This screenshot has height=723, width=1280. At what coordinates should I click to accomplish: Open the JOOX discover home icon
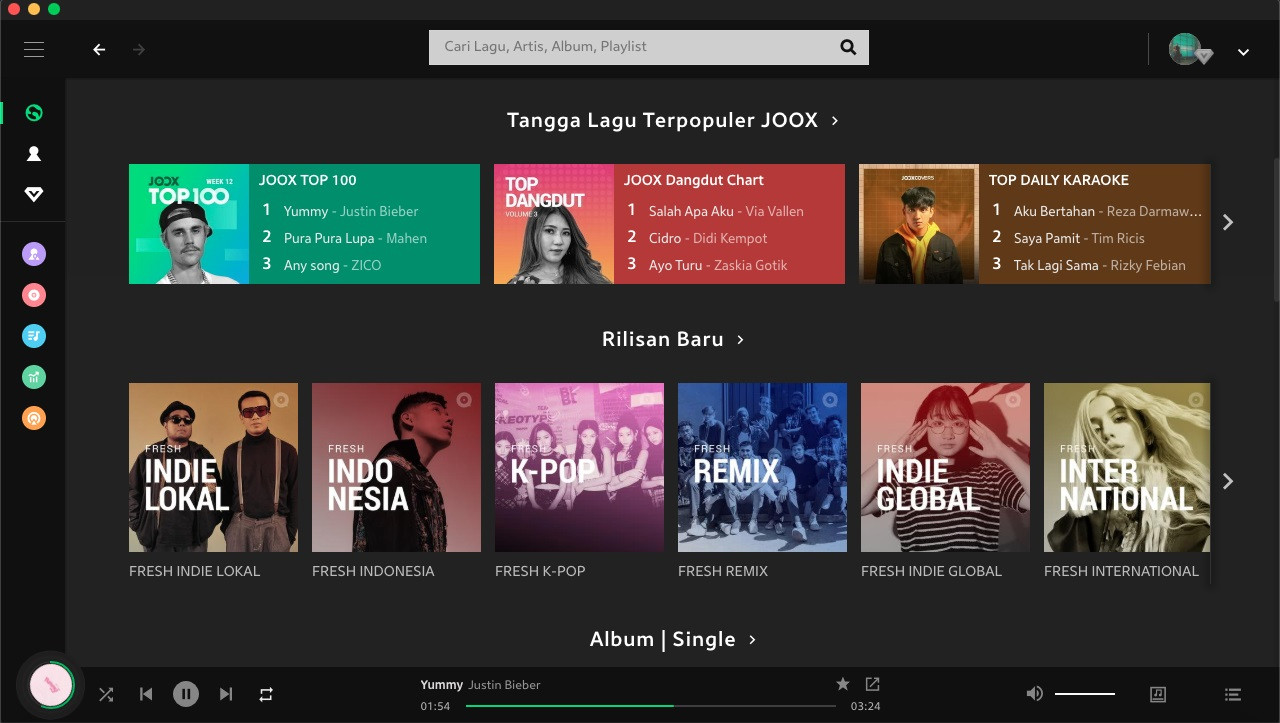[x=34, y=113]
